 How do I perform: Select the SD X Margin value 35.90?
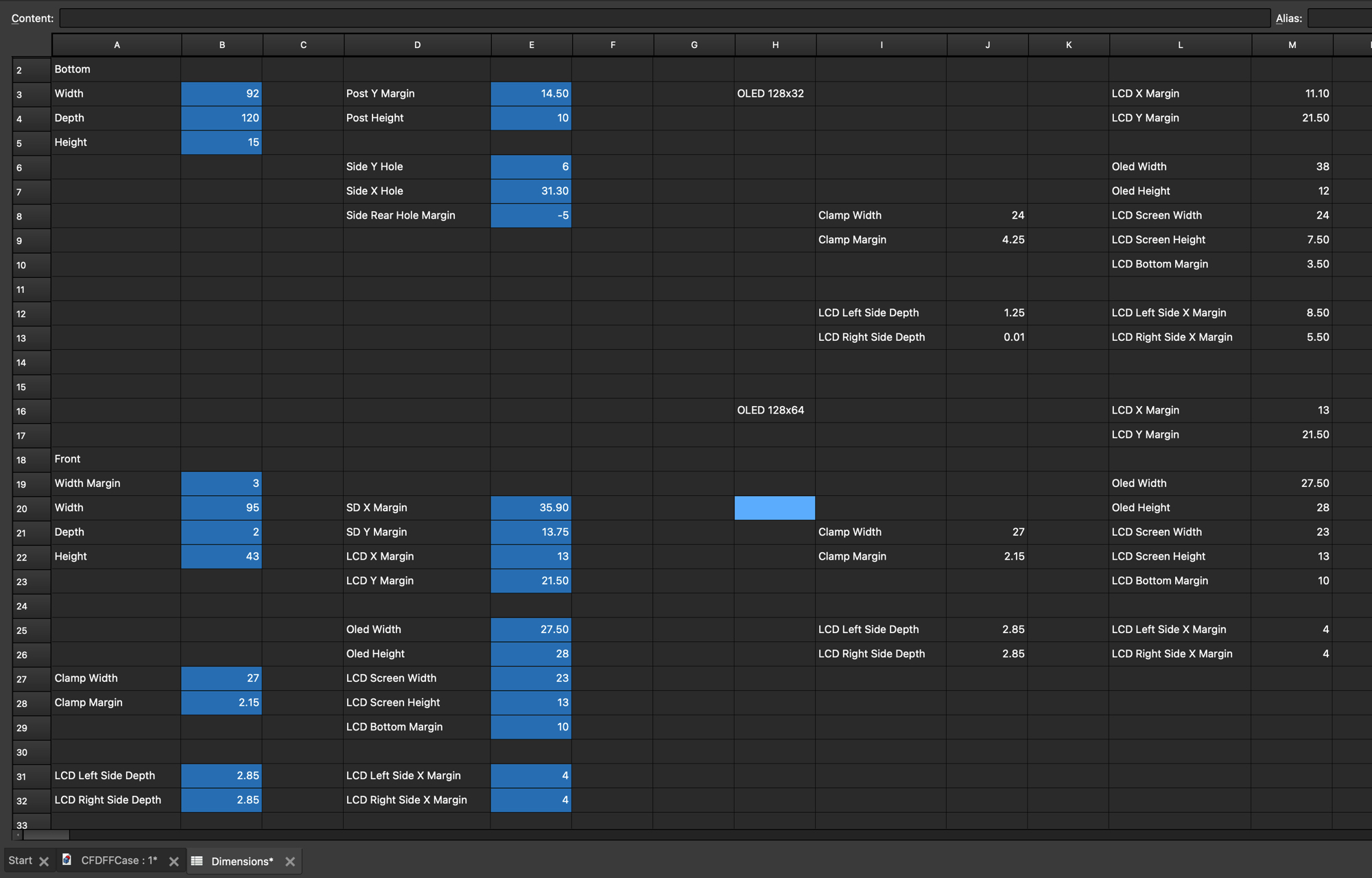(531, 508)
